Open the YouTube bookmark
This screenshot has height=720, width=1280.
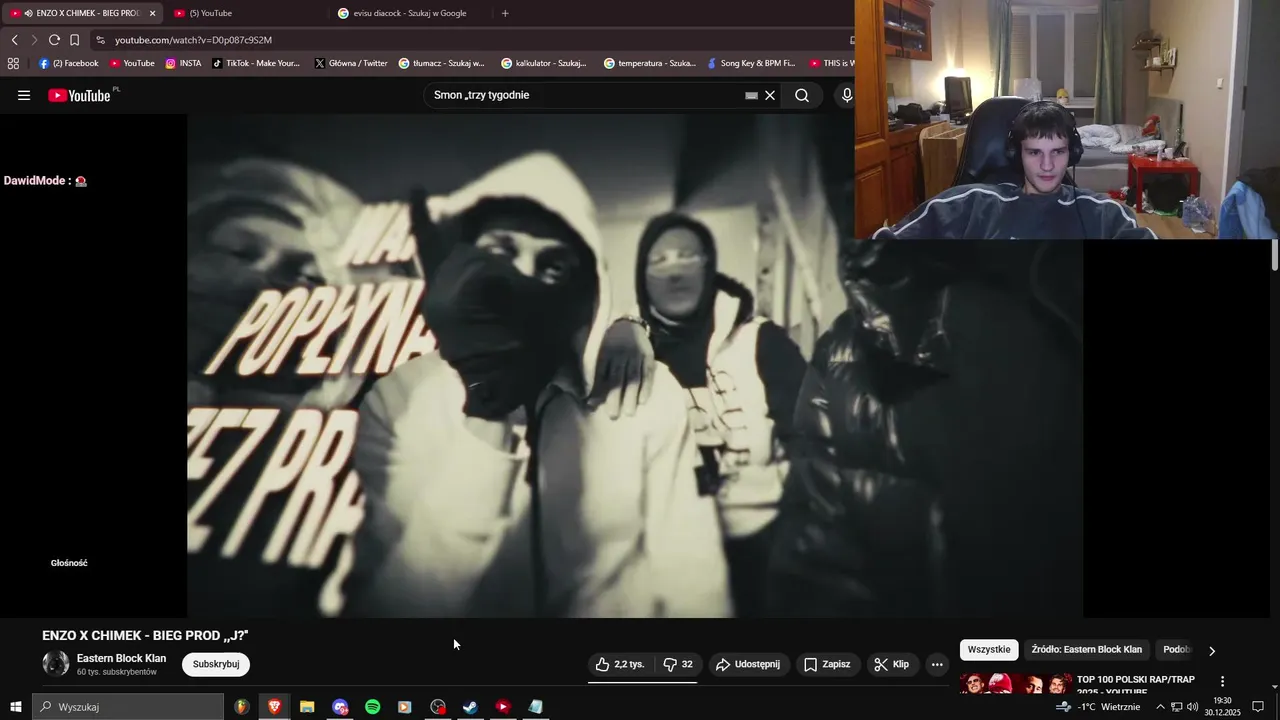tap(132, 63)
